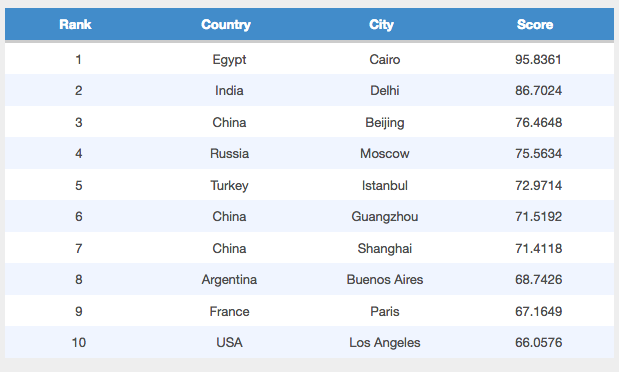Select the Beijing city cell
Image resolution: width=619 pixels, height=372 pixels.
[385, 123]
